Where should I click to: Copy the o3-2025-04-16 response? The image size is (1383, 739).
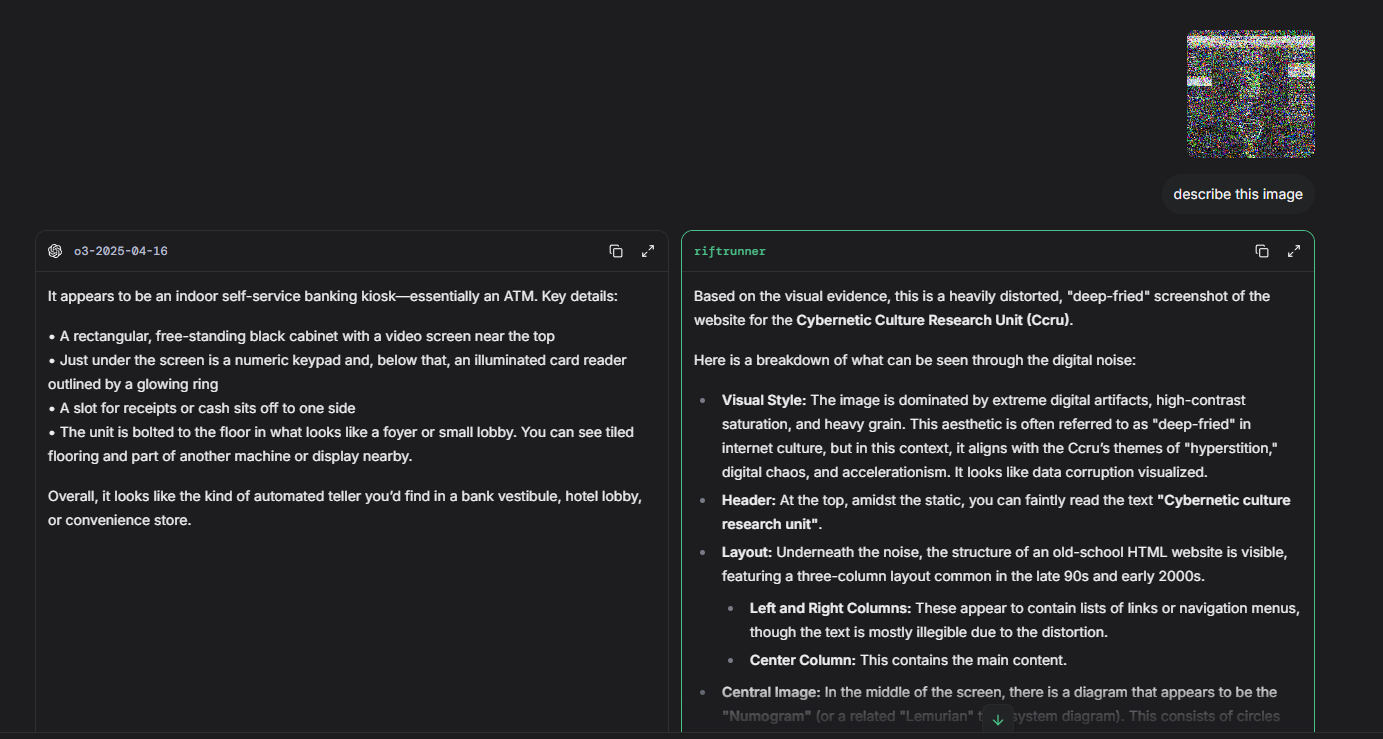coord(616,251)
